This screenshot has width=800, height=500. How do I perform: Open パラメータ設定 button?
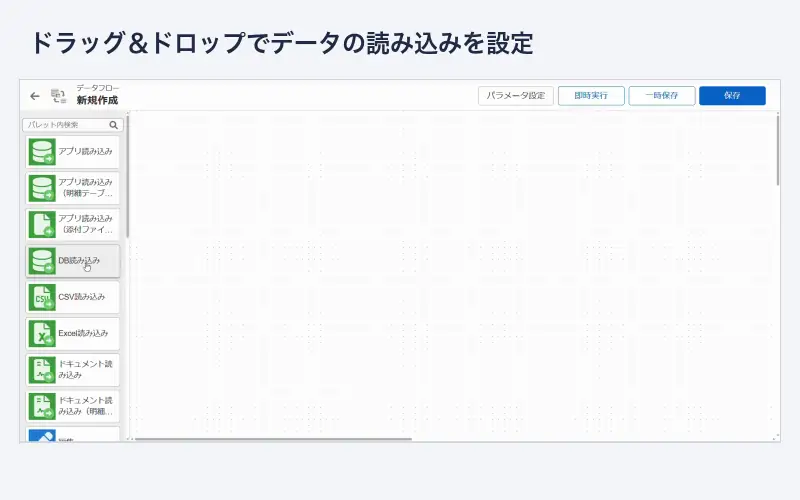click(515, 96)
